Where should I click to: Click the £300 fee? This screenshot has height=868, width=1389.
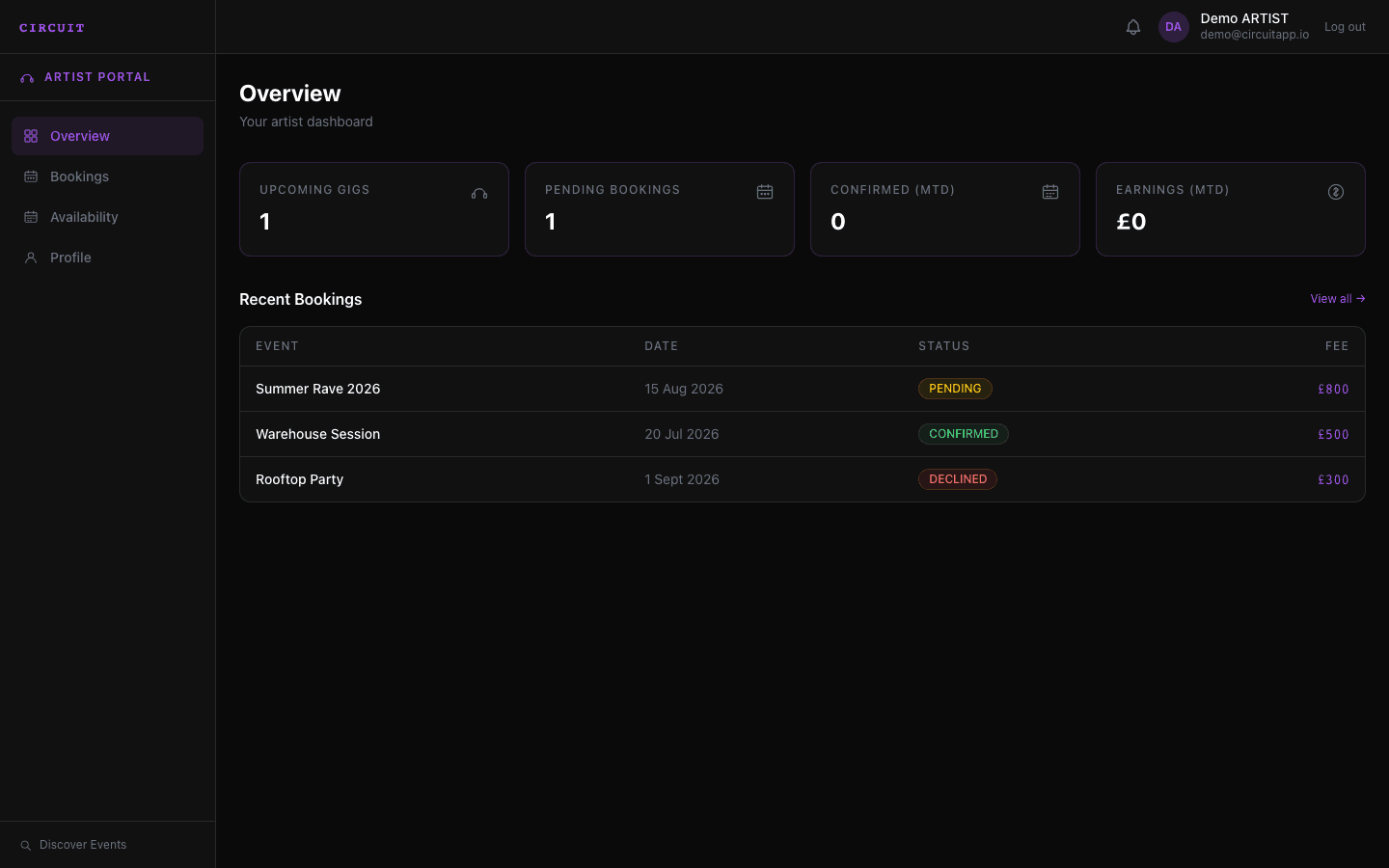[x=1333, y=480]
